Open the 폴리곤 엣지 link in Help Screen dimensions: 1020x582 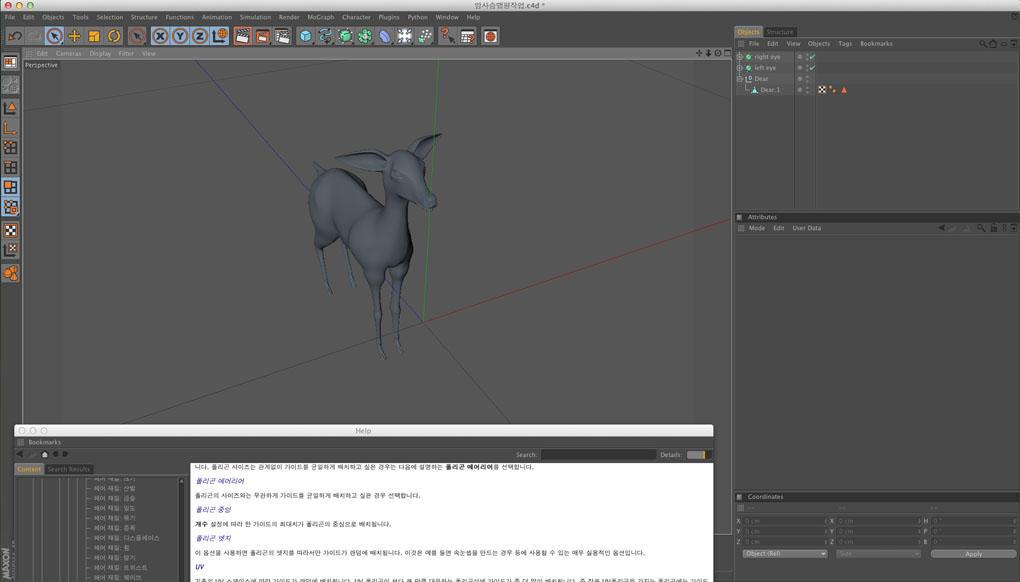point(213,538)
